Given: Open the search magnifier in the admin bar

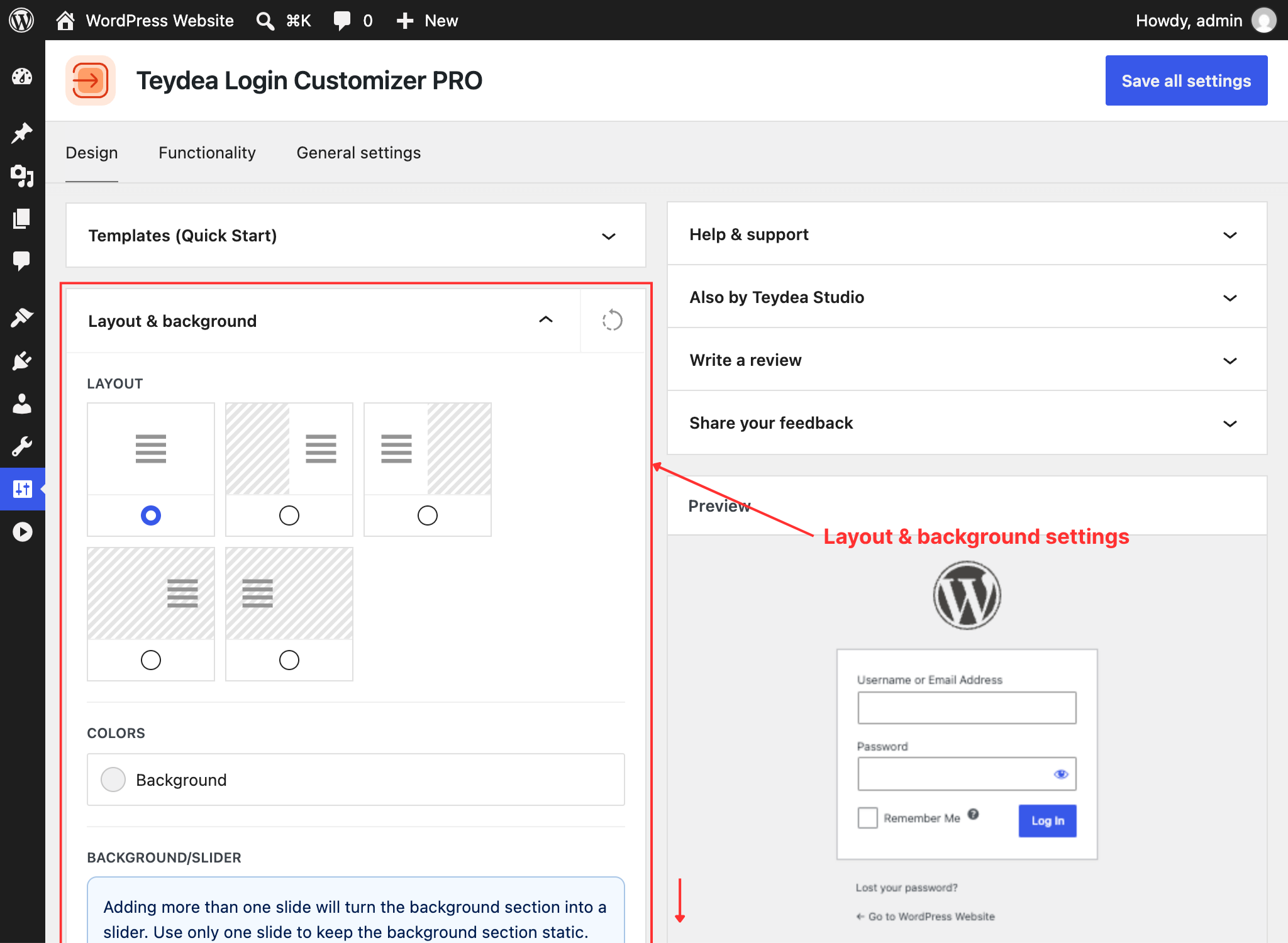Looking at the screenshot, I should (x=265, y=21).
